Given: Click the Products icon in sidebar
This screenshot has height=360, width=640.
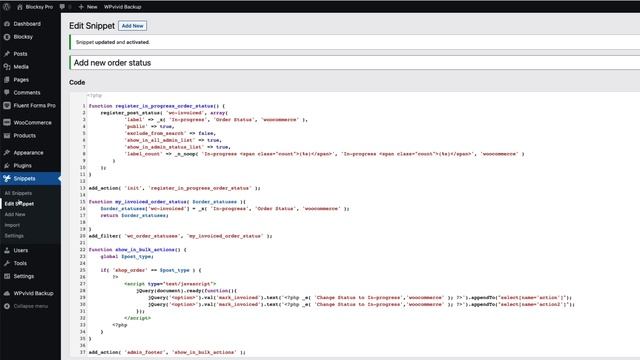Looking at the screenshot, I should (x=7, y=136).
